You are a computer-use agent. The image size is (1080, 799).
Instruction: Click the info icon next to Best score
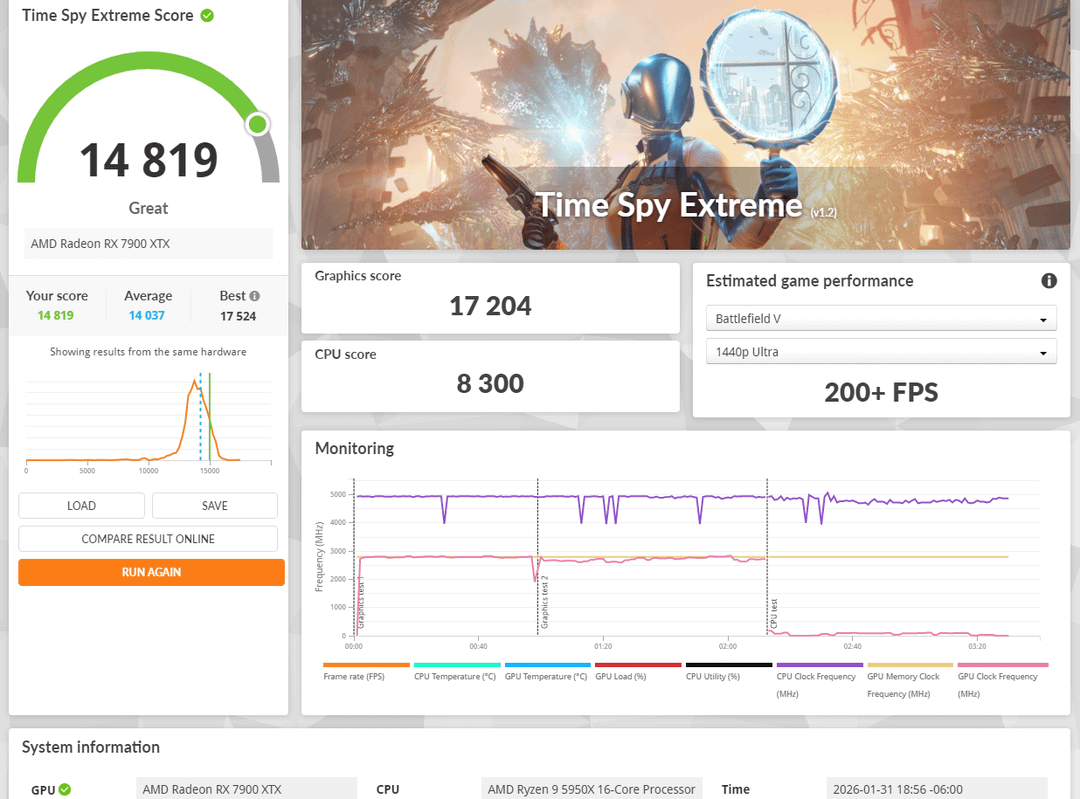pyautogui.click(x=255, y=296)
